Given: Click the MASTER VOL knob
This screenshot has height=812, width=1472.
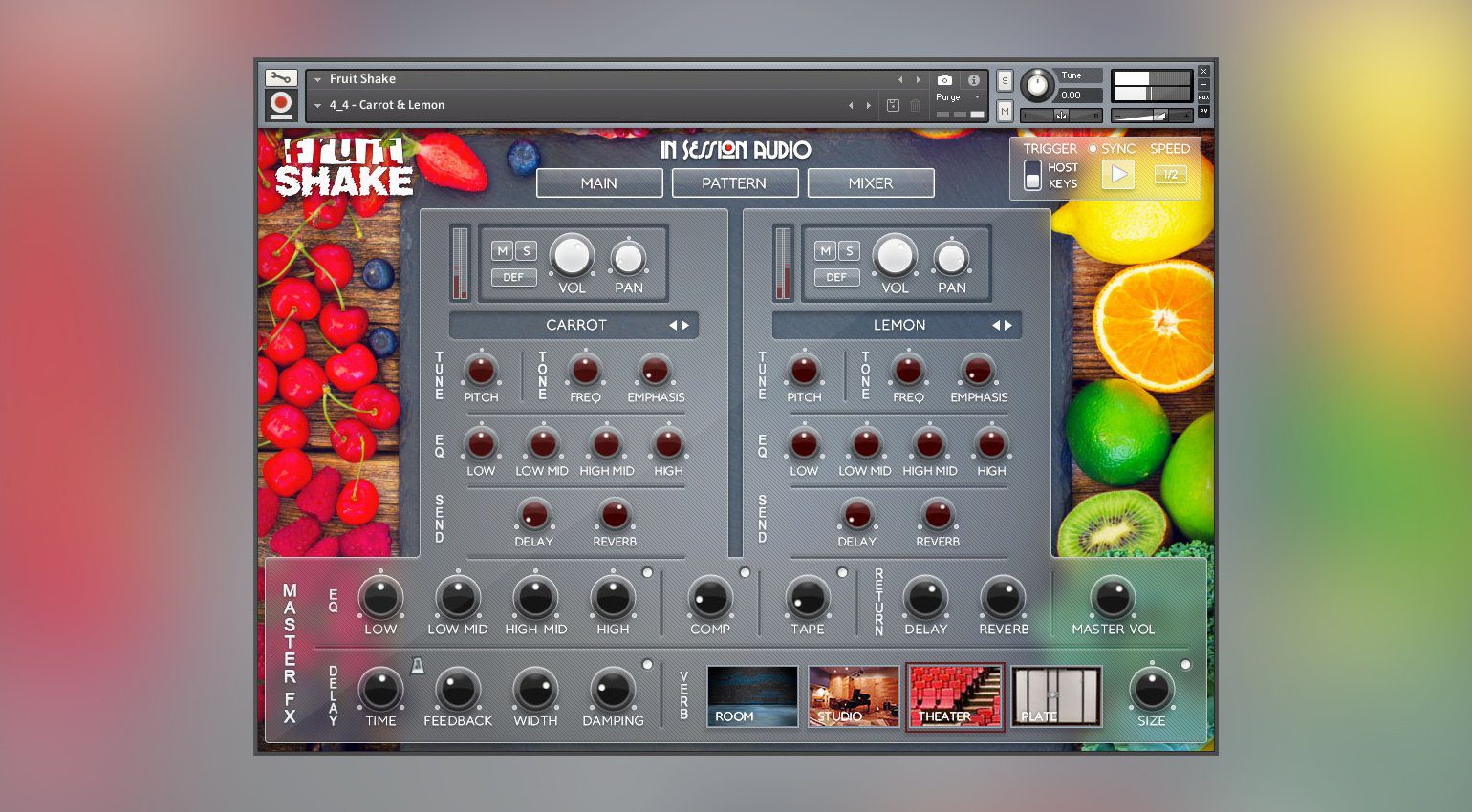Looking at the screenshot, I should [x=1113, y=597].
